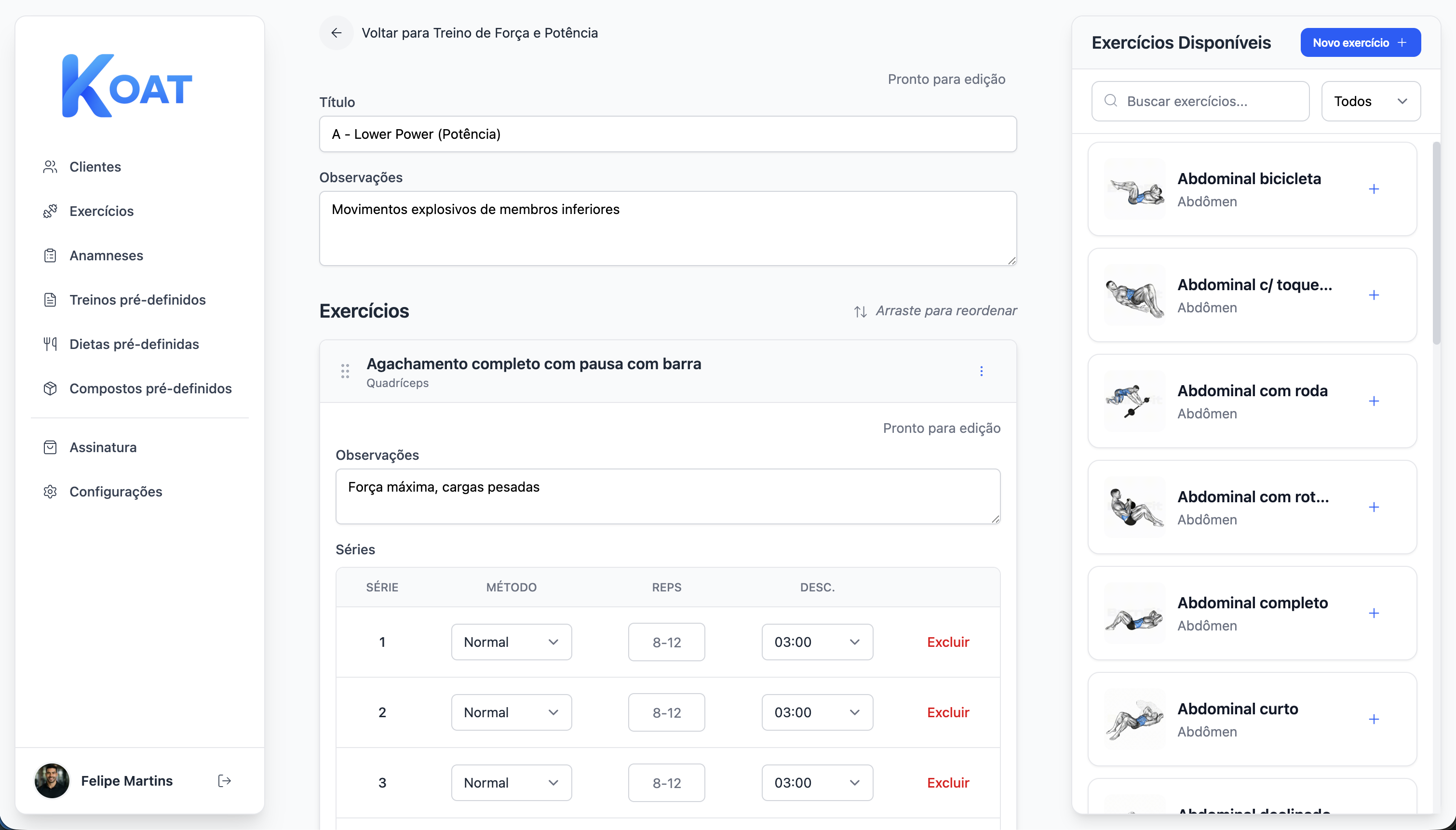Click the logout icon next to Felipe Martins
The width and height of the screenshot is (1456, 830).
224,780
